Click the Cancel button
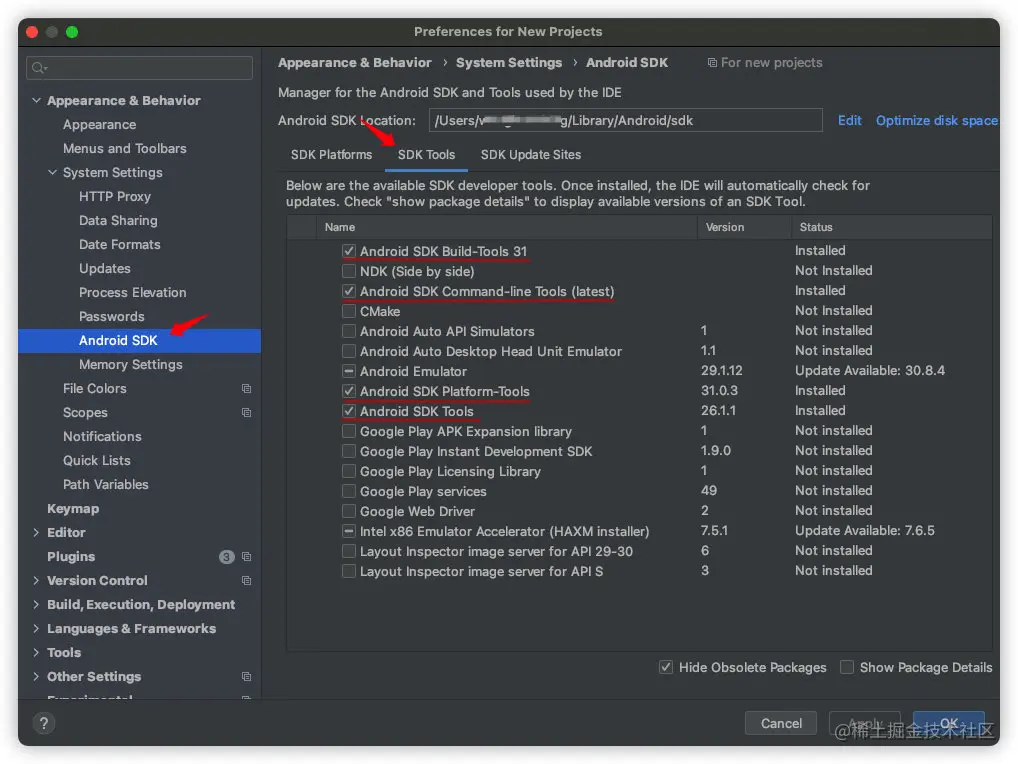 [780, 723]
